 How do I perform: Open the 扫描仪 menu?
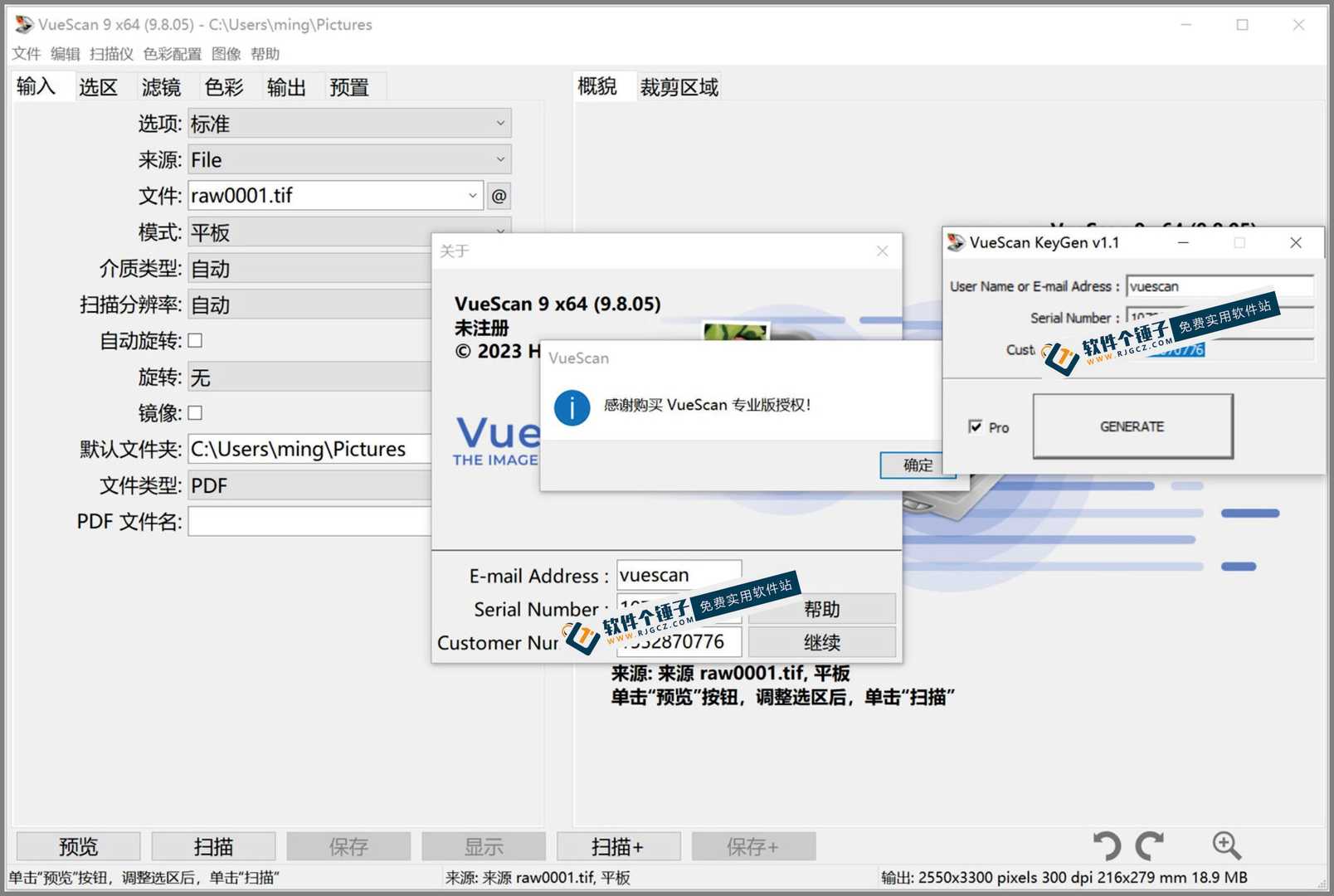pos(111,54)
